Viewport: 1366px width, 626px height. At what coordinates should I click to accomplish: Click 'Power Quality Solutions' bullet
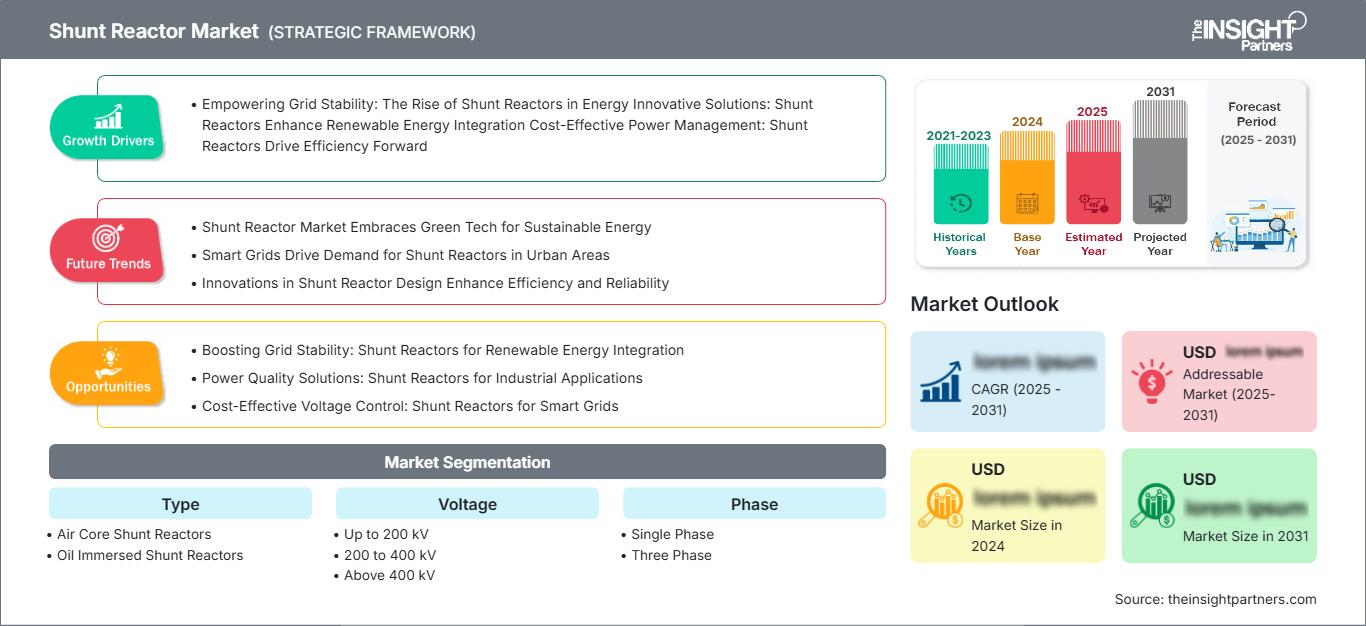pos(422,378)
